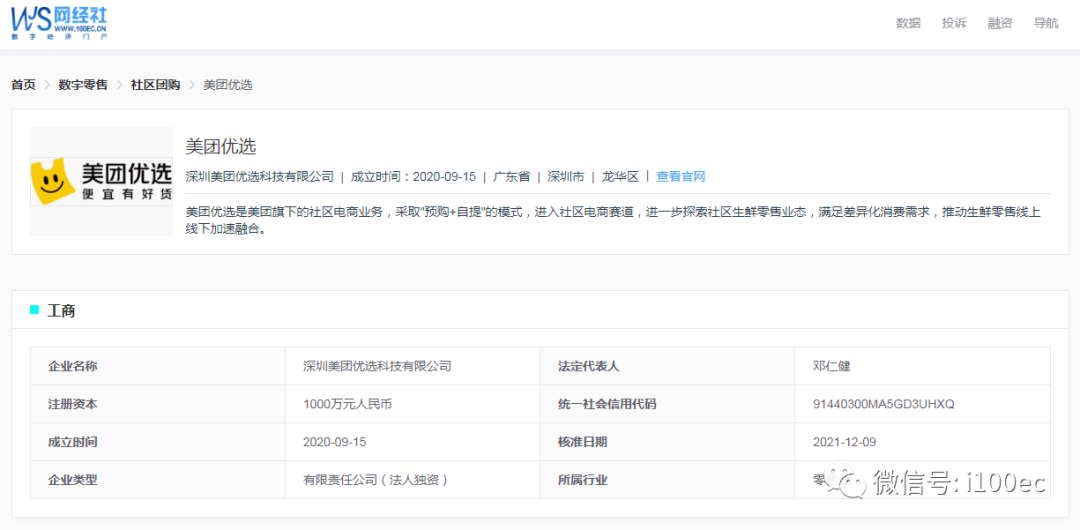The width and height of the screenshot is (1080, 530).
Task: Select 2021-12-09 table cell
Action: (x=923, y=442)
